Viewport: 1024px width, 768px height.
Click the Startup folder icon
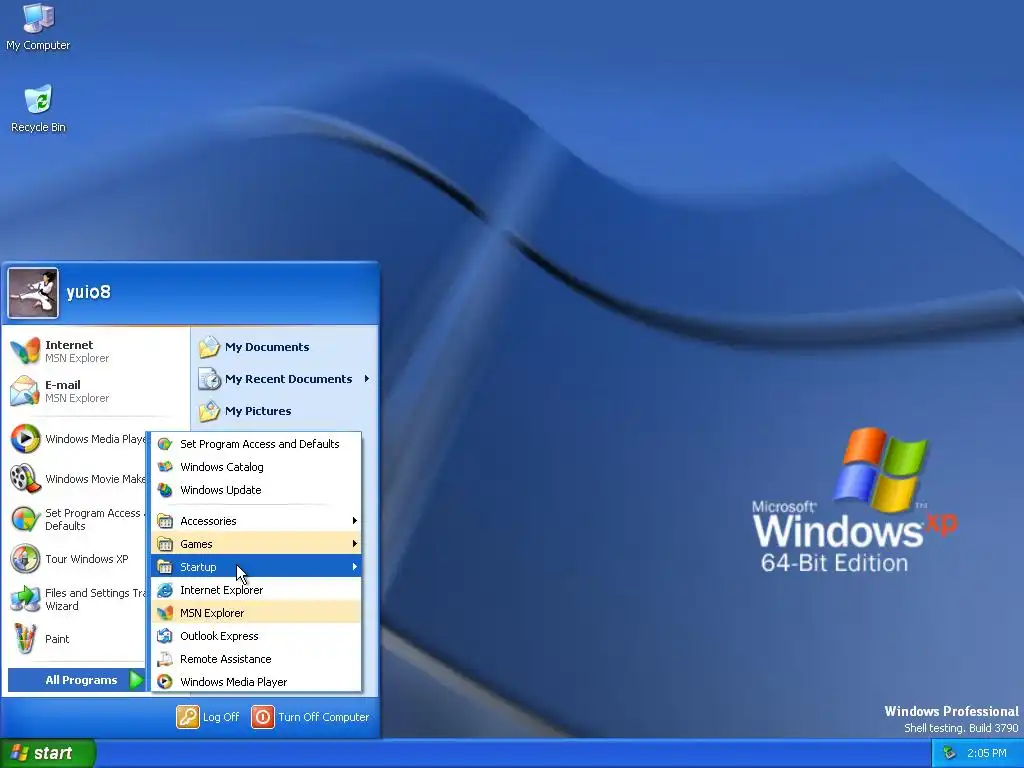click(x=165, y=566)
